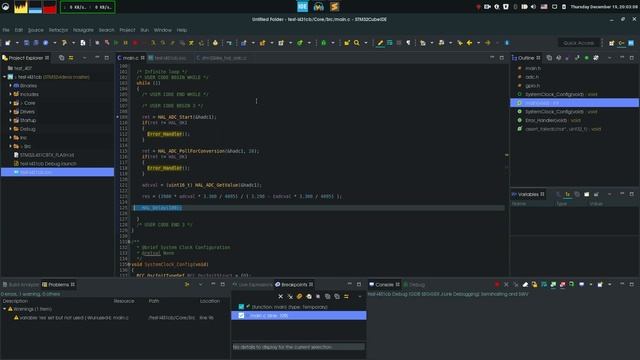Click the Sort icon in Outline toolbar
The image size is (640, 360).
[558, 58]
